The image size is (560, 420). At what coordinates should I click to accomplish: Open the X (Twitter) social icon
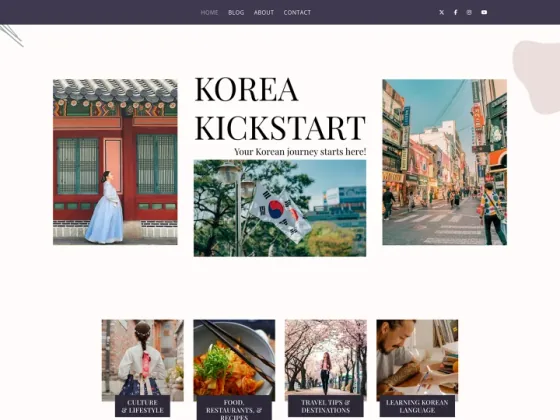(x=441, y=12)
